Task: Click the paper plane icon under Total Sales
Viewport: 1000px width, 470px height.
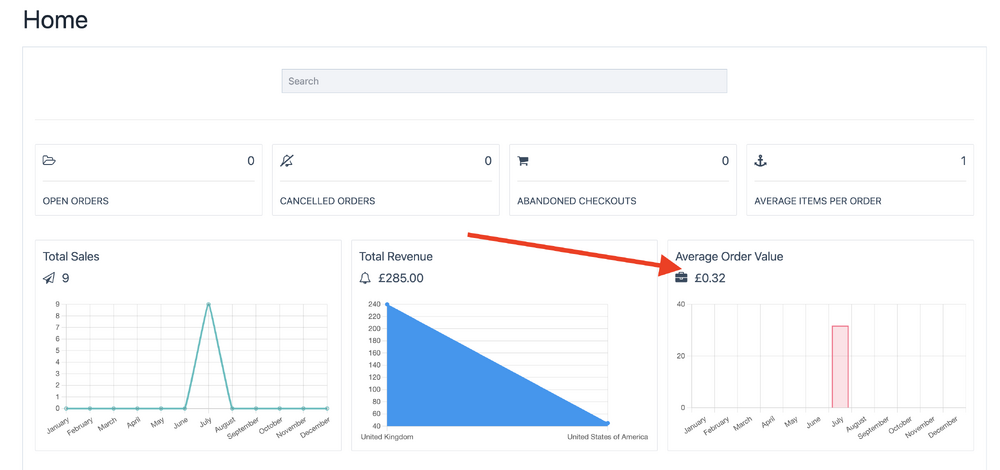Action: click(x=49, y=278)
